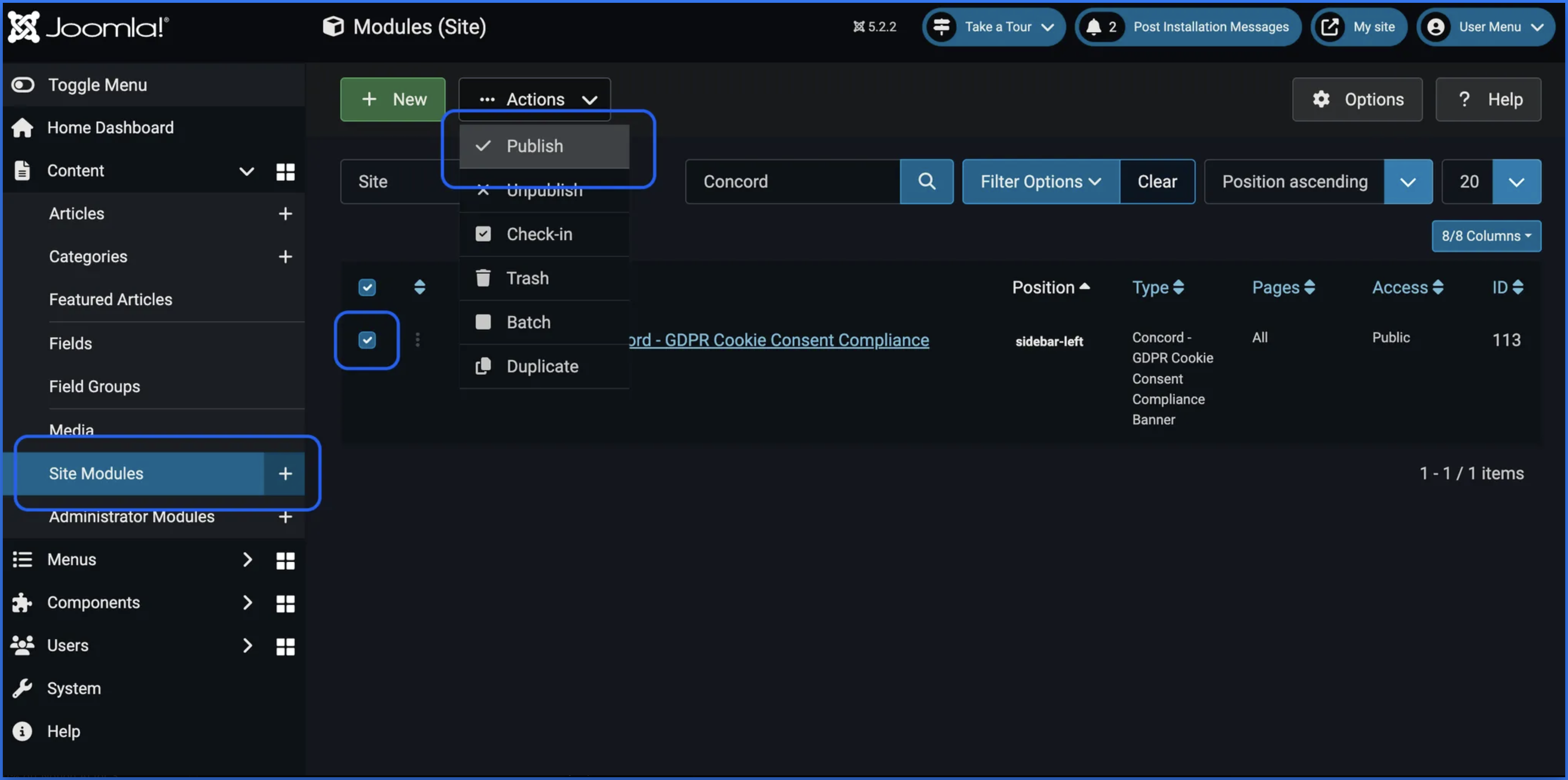
Task: Click the ID value 113
Action: pyautogui.click(x=1506, y=340)
